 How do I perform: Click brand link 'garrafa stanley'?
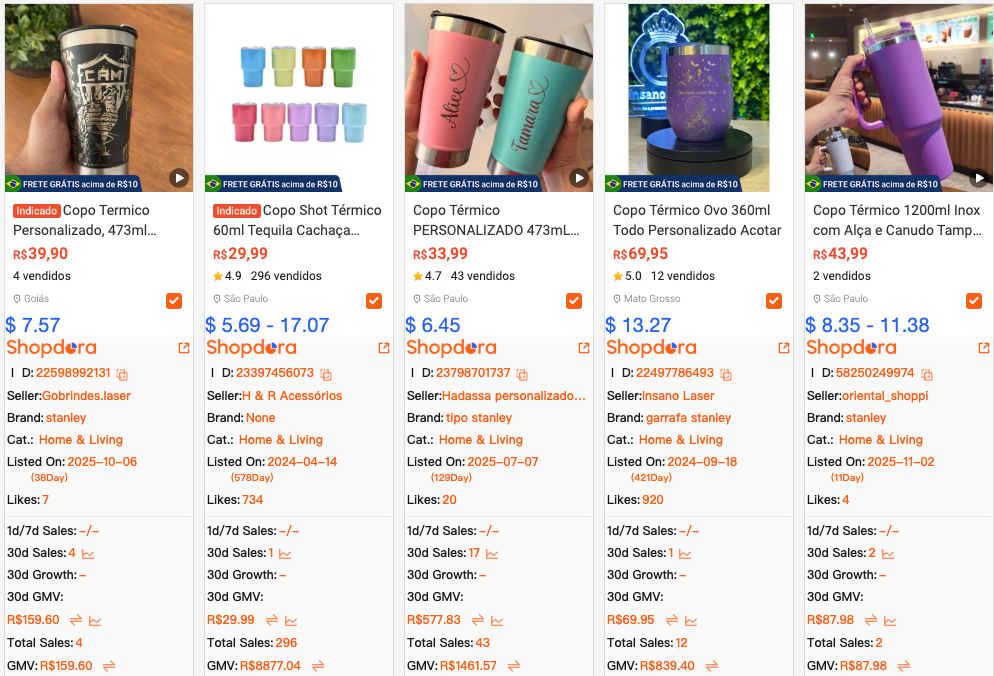688,418
